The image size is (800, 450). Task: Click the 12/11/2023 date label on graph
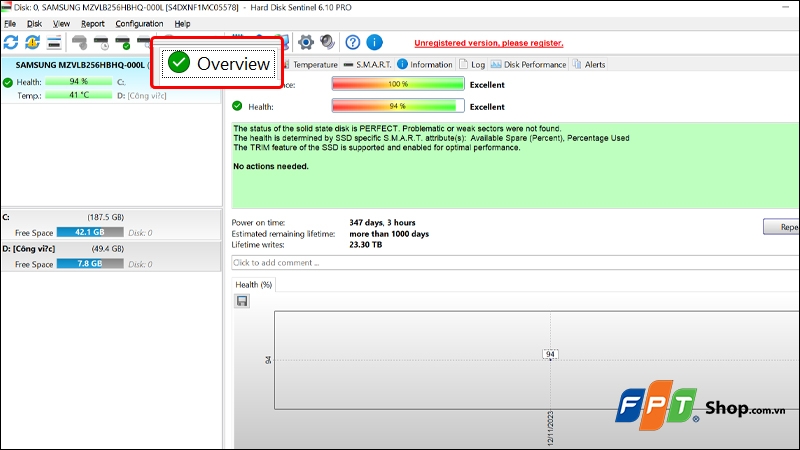click(x=551, y=429)
